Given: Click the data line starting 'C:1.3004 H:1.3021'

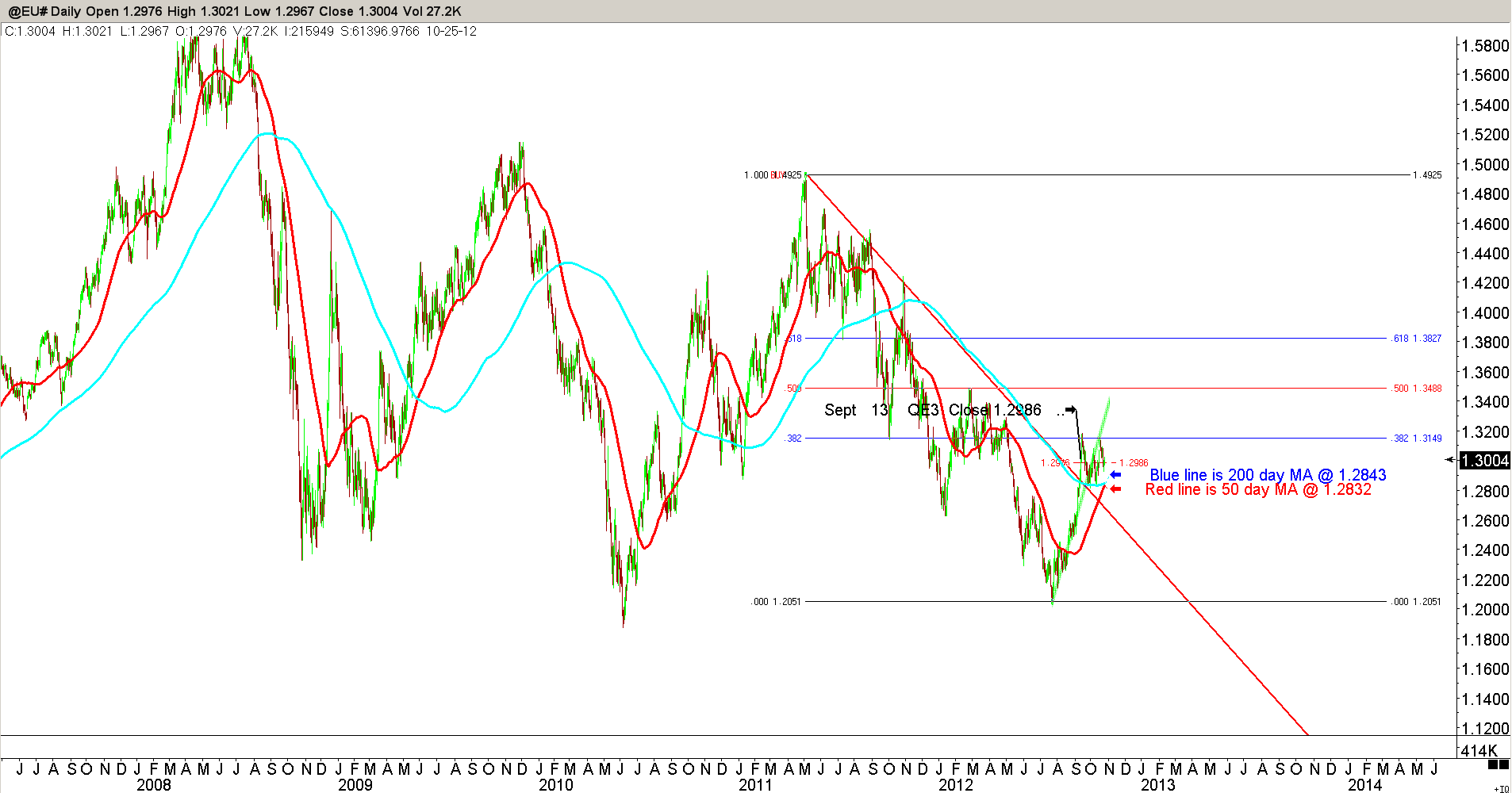Looking at the screenshot, I should pos(240,31).
